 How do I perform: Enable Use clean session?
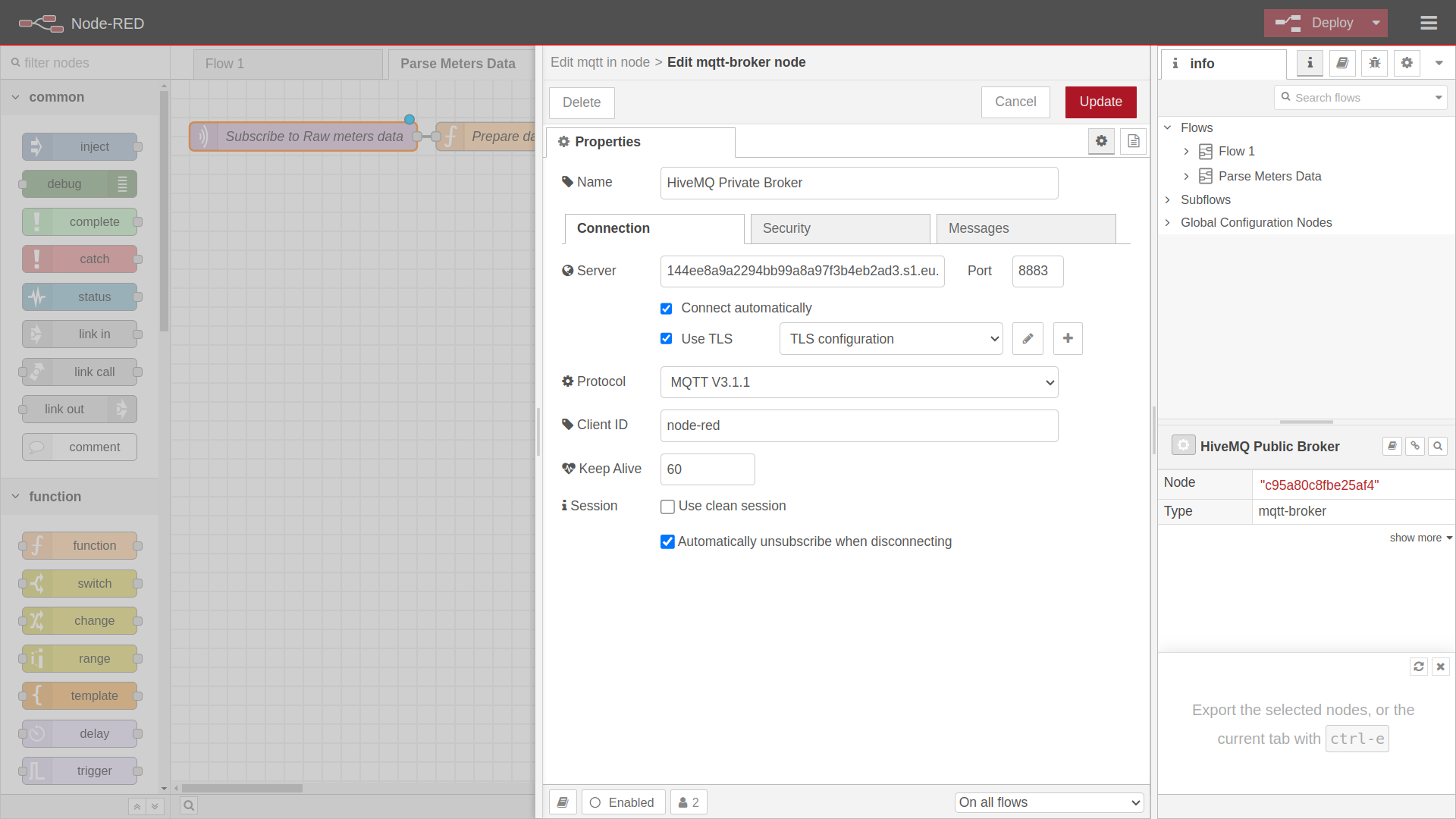[667, 506]
